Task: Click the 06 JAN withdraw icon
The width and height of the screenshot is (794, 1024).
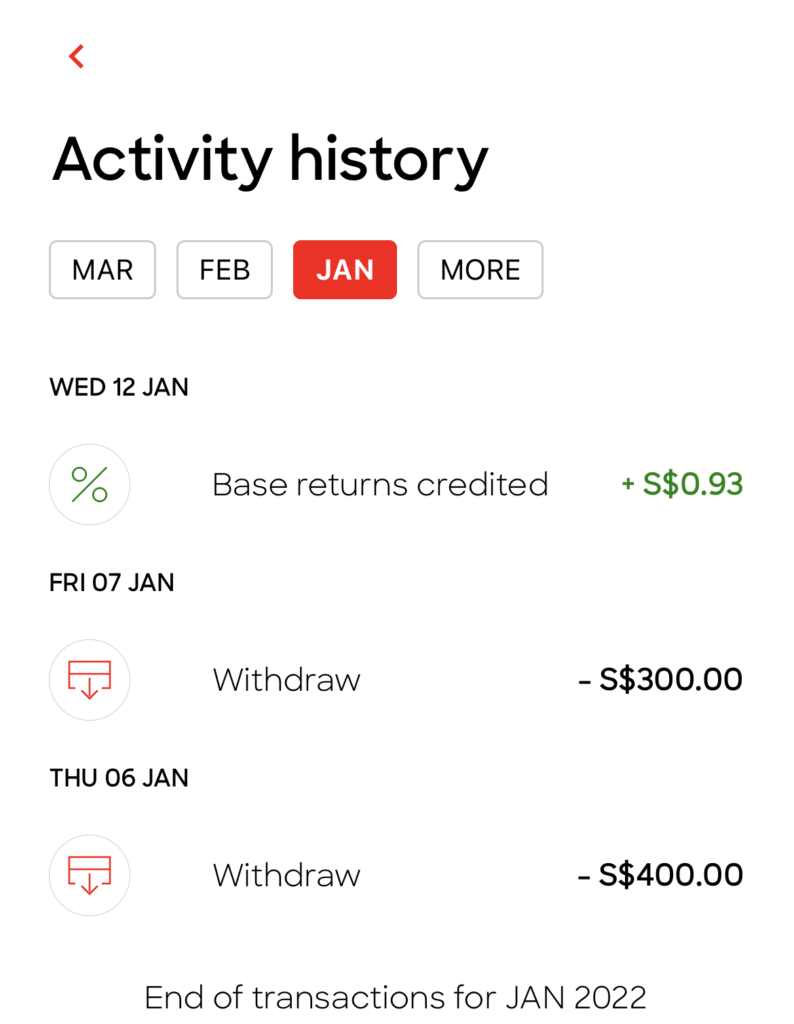Action: click(x=89, y=875)
